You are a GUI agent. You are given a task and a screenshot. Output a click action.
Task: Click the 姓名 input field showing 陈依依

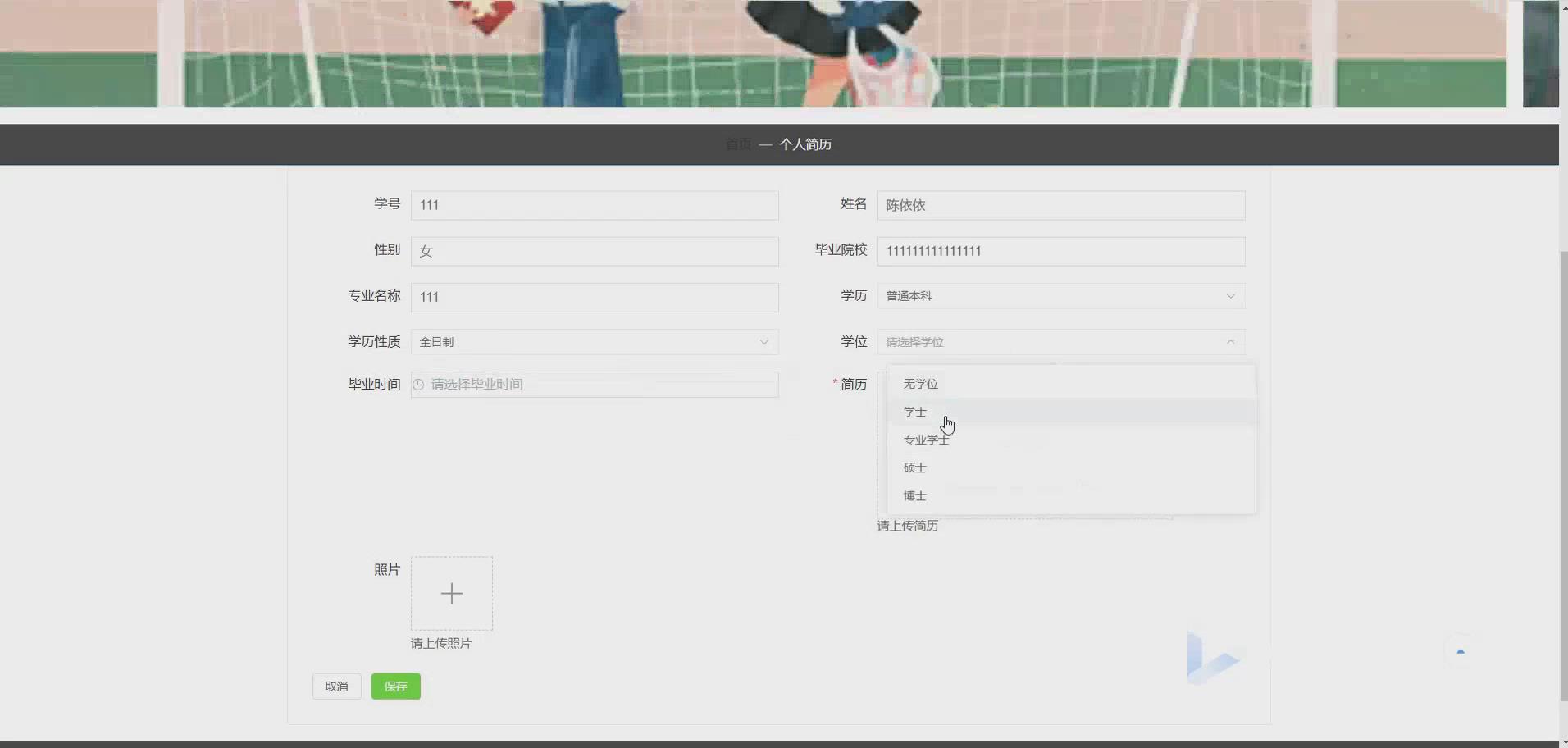click(x=1060, y=205)
